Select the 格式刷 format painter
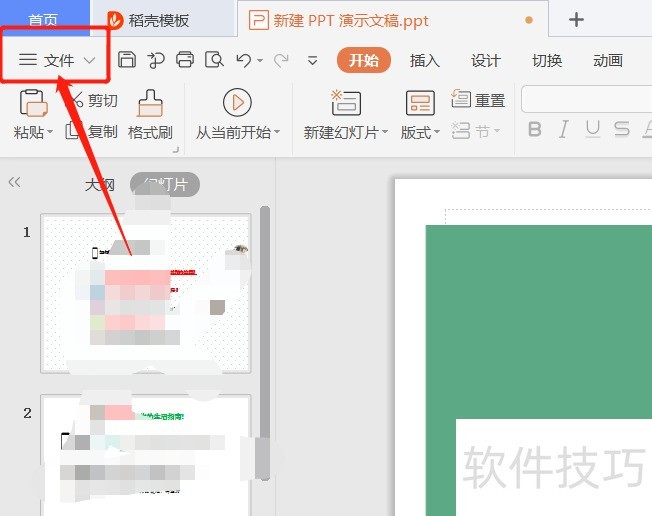Viewport: 652px width, 516px height. click(x=150, y=115)
